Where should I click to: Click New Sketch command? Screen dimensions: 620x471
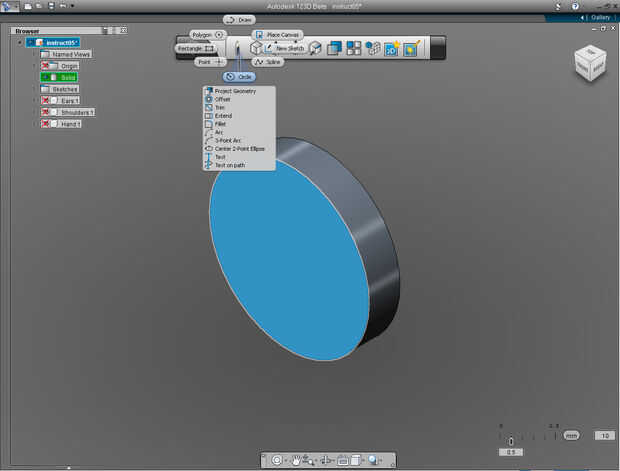285,48
